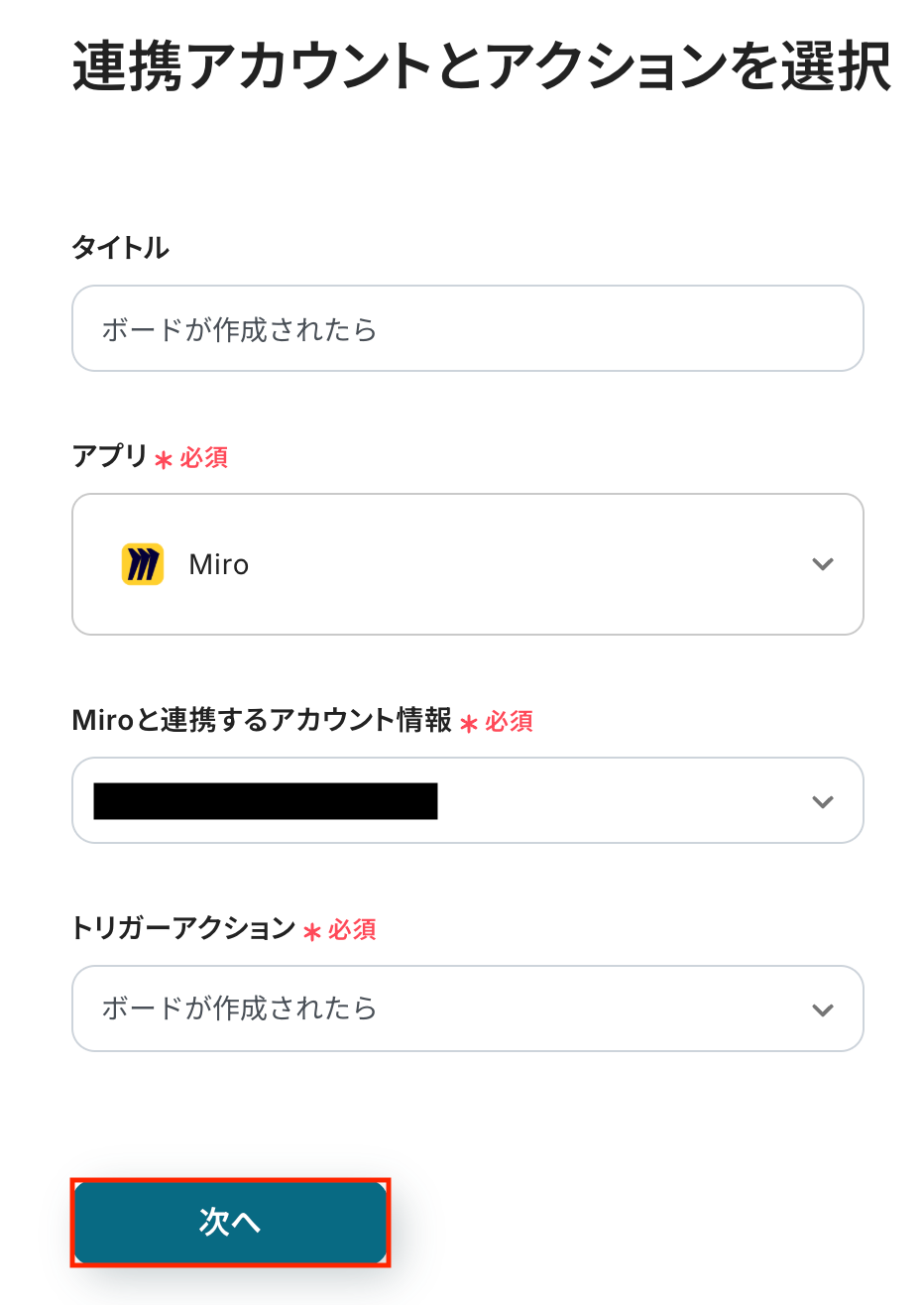924x1305 pixels.
Task: Select the Miro app name text
Action: (219, 565)
